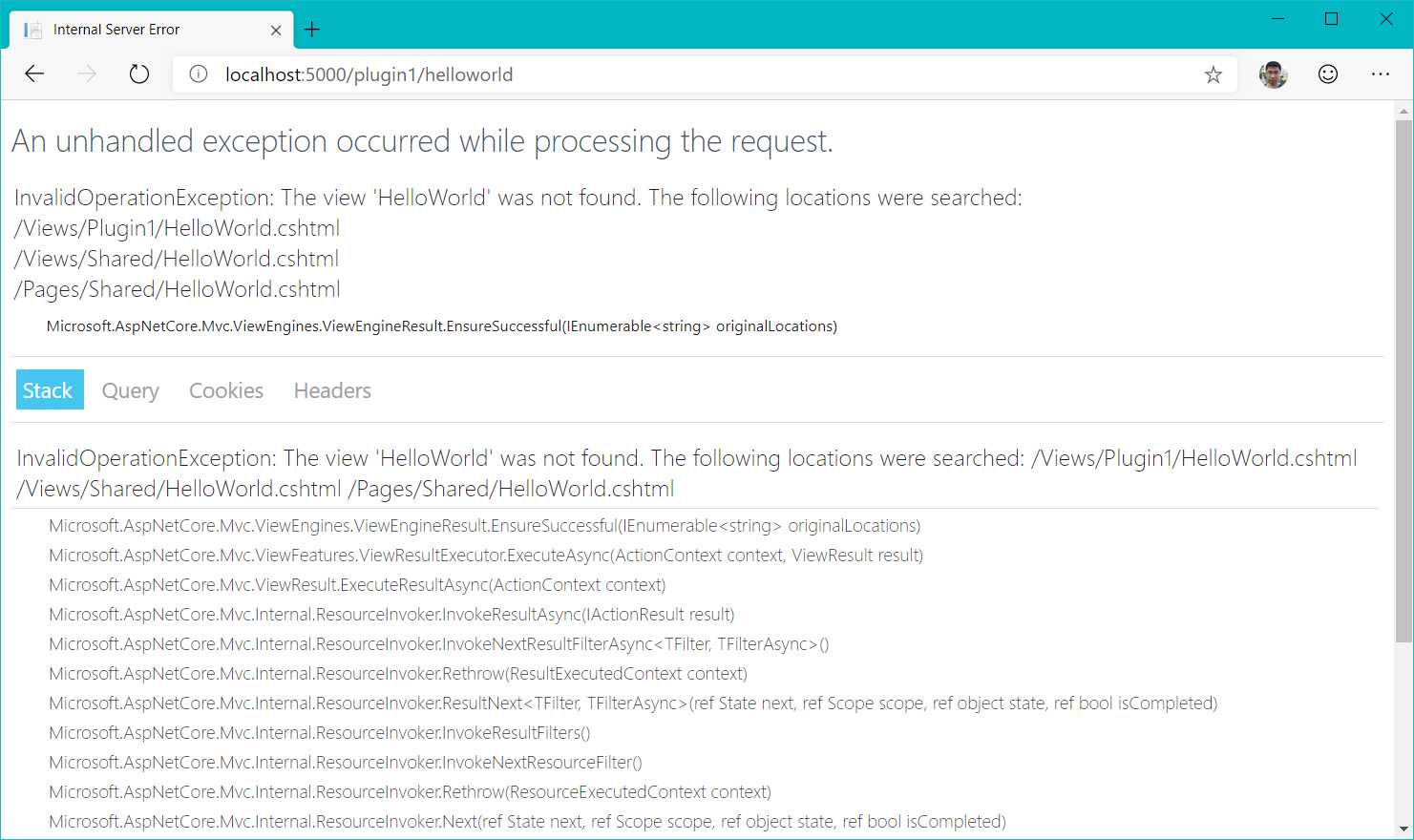Click the scrollbar down arrow
Screen dimensions: 1414x840
(1403, 829)
